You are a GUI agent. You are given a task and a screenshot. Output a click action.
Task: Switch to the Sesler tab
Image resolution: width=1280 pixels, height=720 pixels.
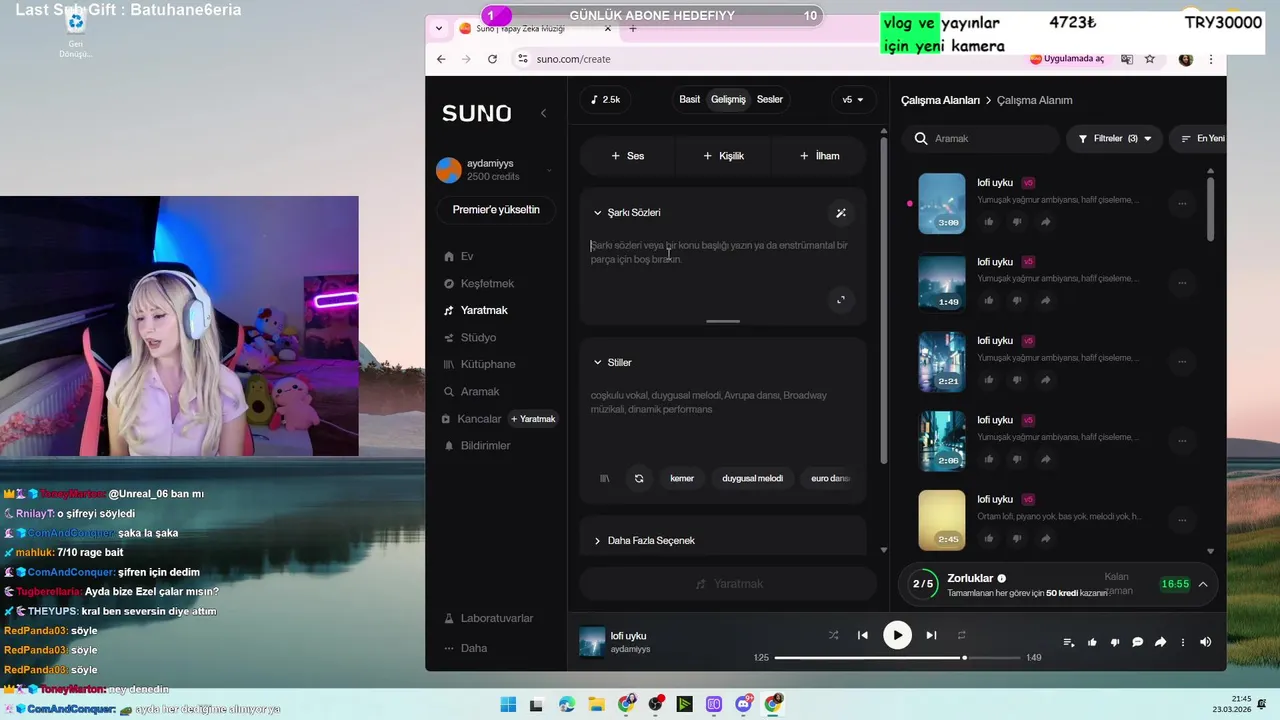tap(770, 99)
